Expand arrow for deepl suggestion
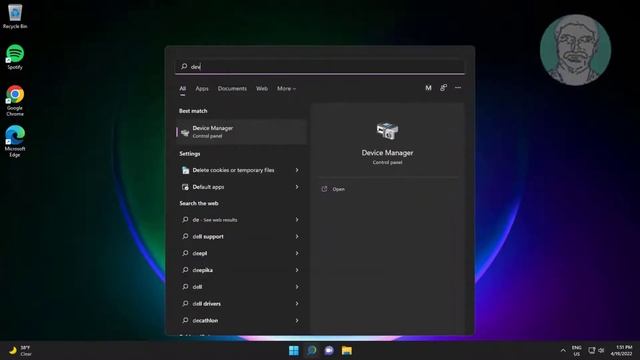 click(297, 253)
